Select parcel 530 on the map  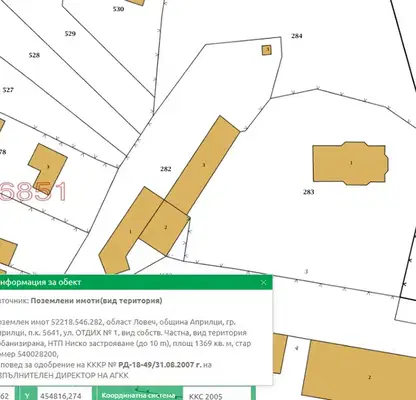[118, 9]
